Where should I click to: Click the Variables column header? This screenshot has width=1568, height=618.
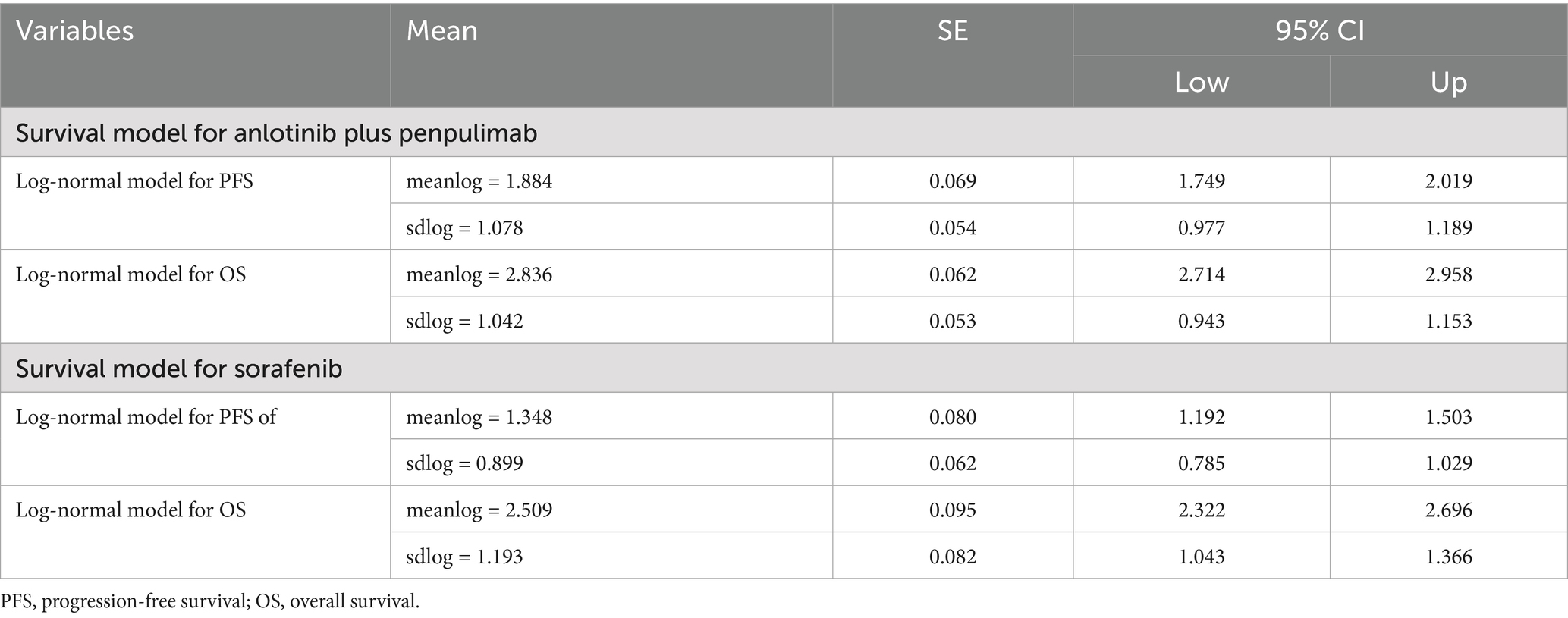pos(74,31)
